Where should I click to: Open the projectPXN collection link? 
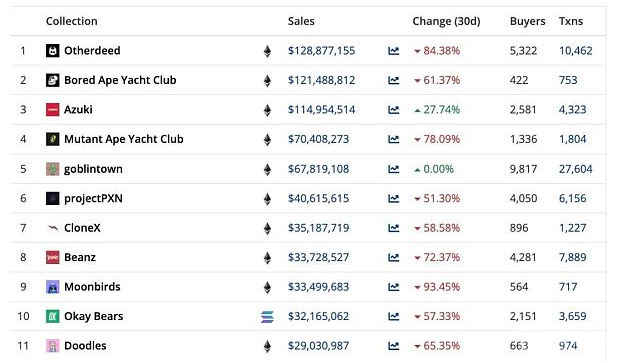point(93,199)
